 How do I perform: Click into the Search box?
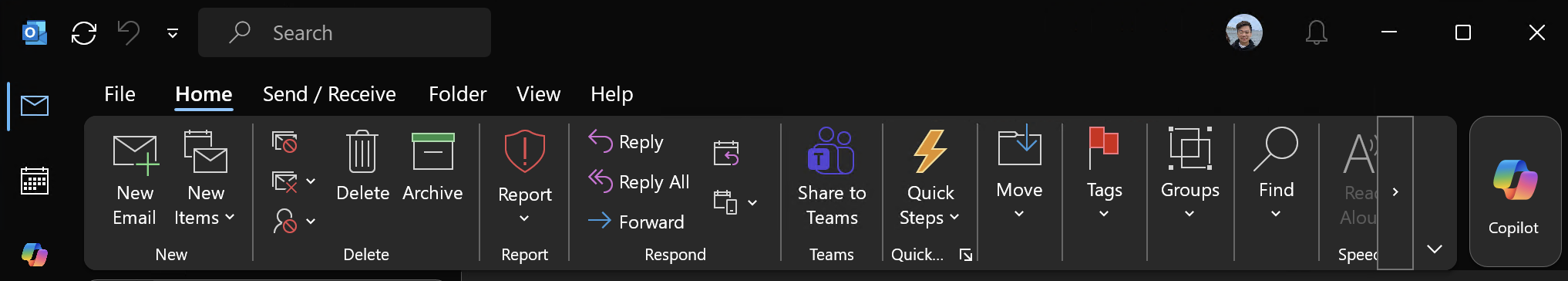coord(345,32)
